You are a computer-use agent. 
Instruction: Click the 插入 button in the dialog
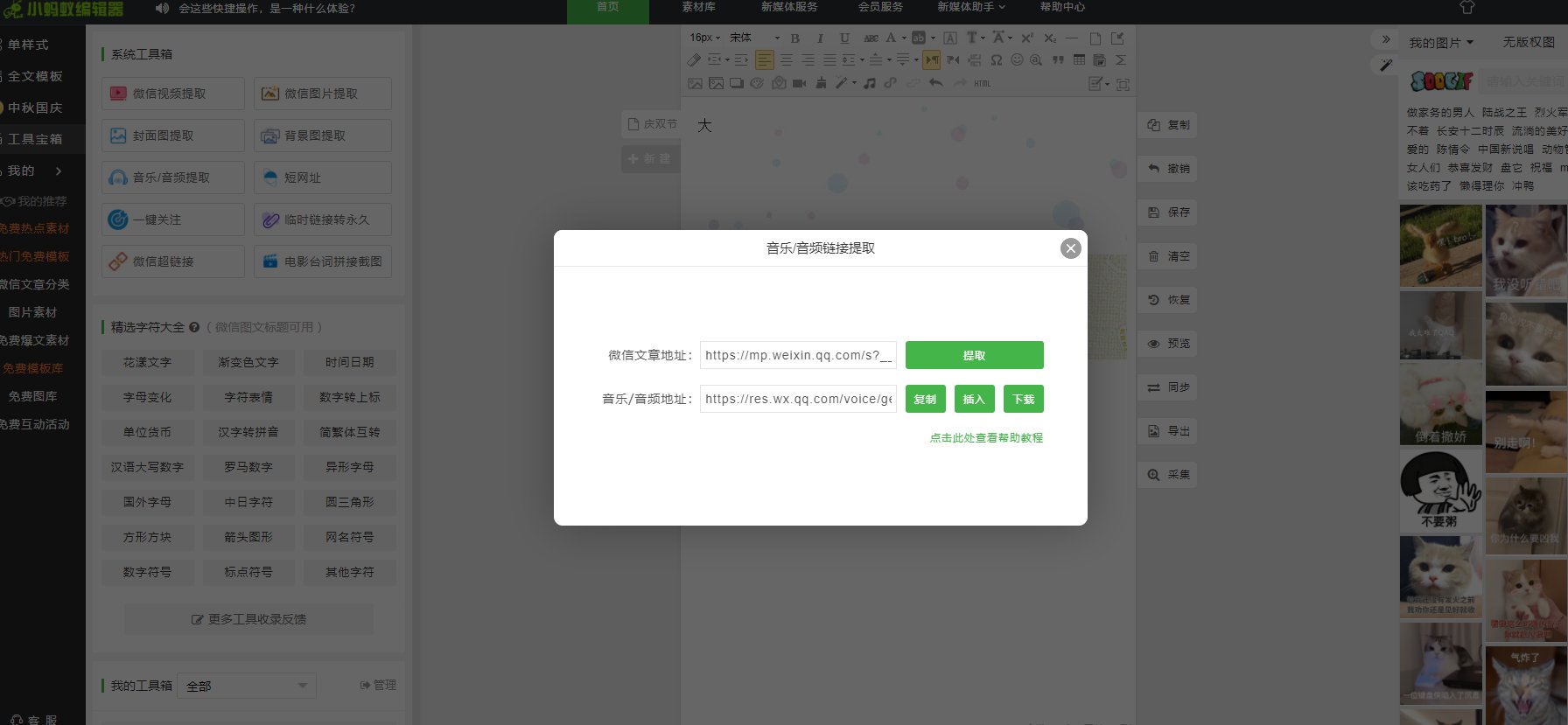tap(974, 399)
